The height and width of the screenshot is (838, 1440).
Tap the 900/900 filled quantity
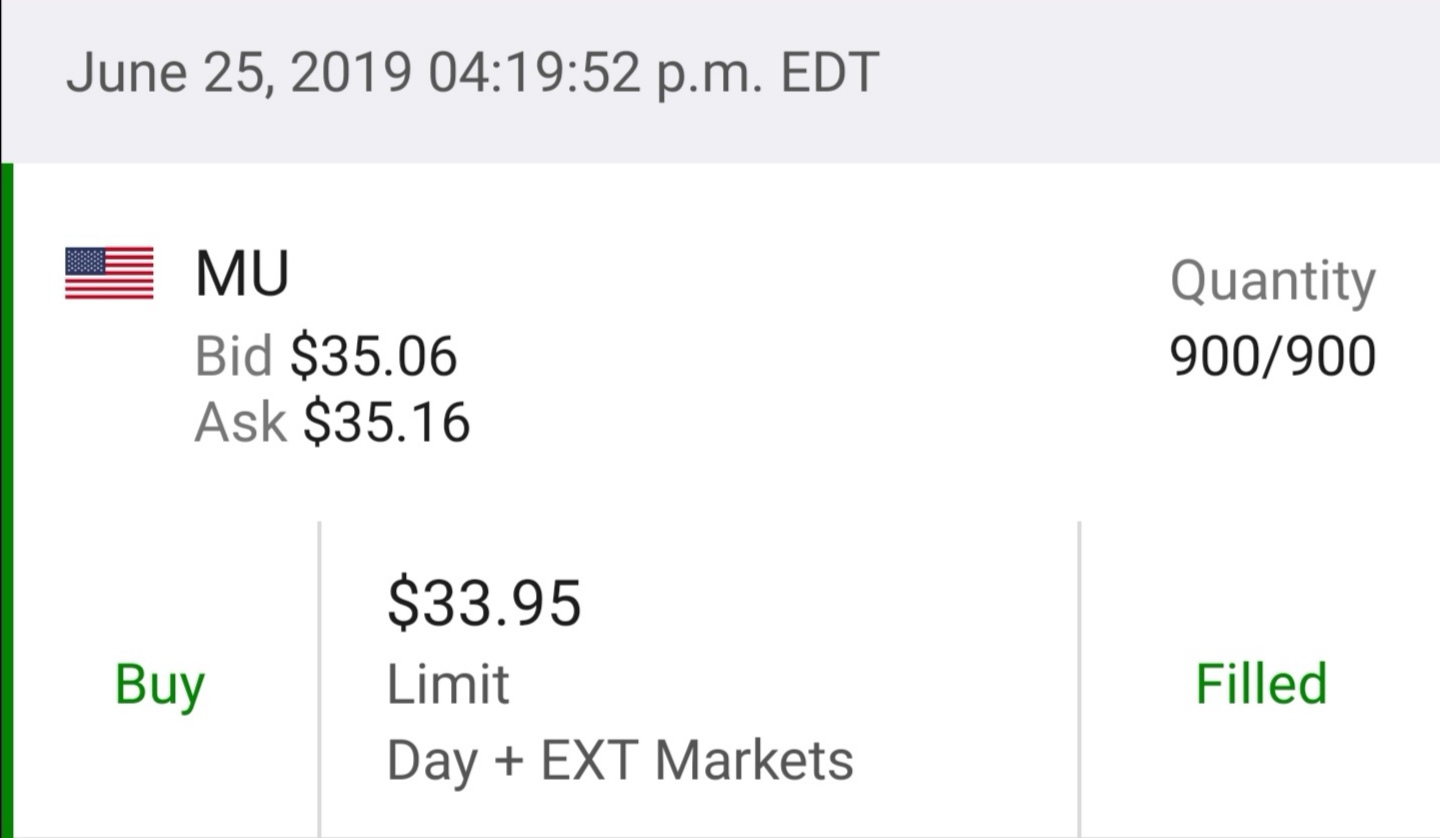click(x=1273, y=356)
